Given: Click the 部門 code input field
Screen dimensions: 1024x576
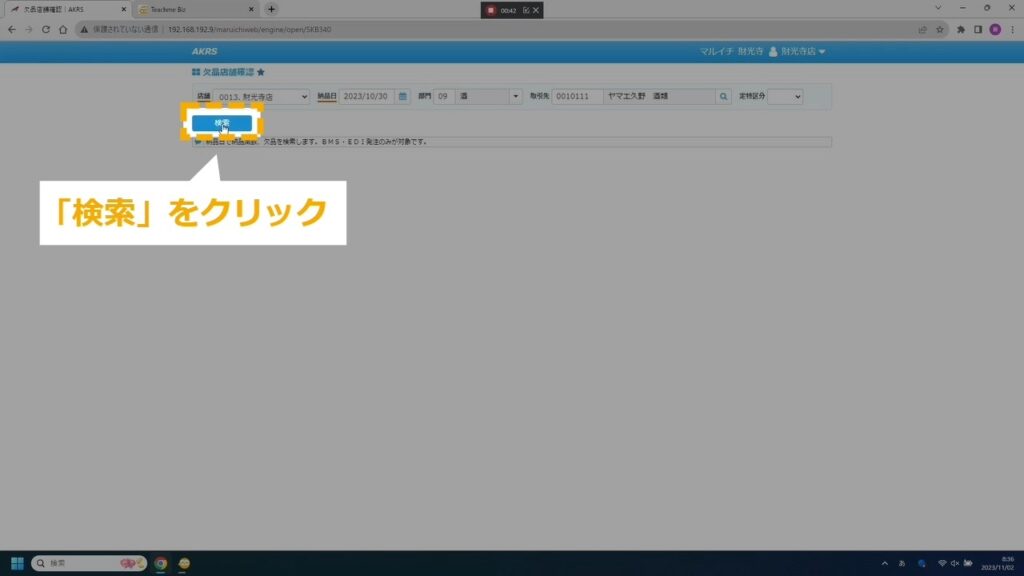Looking at the screenshot, I should click(444, 97).
